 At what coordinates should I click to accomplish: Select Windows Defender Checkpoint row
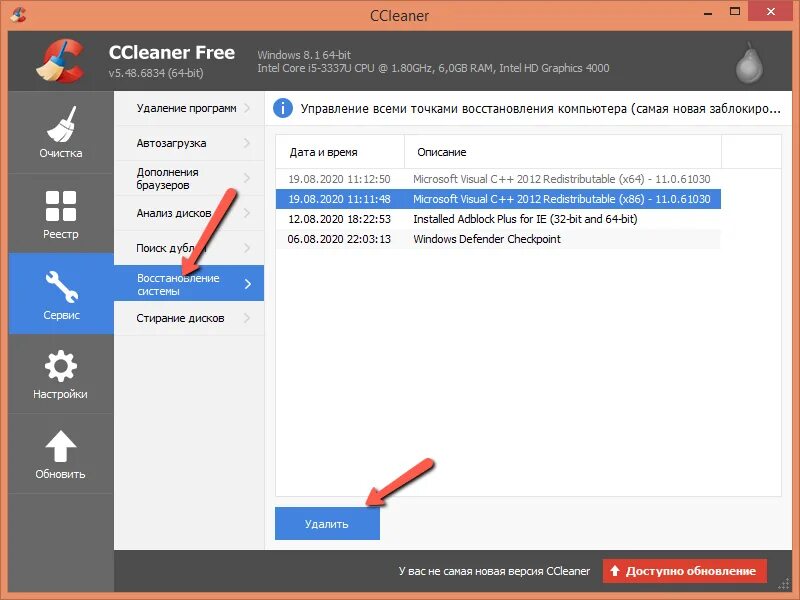(498, 239)
